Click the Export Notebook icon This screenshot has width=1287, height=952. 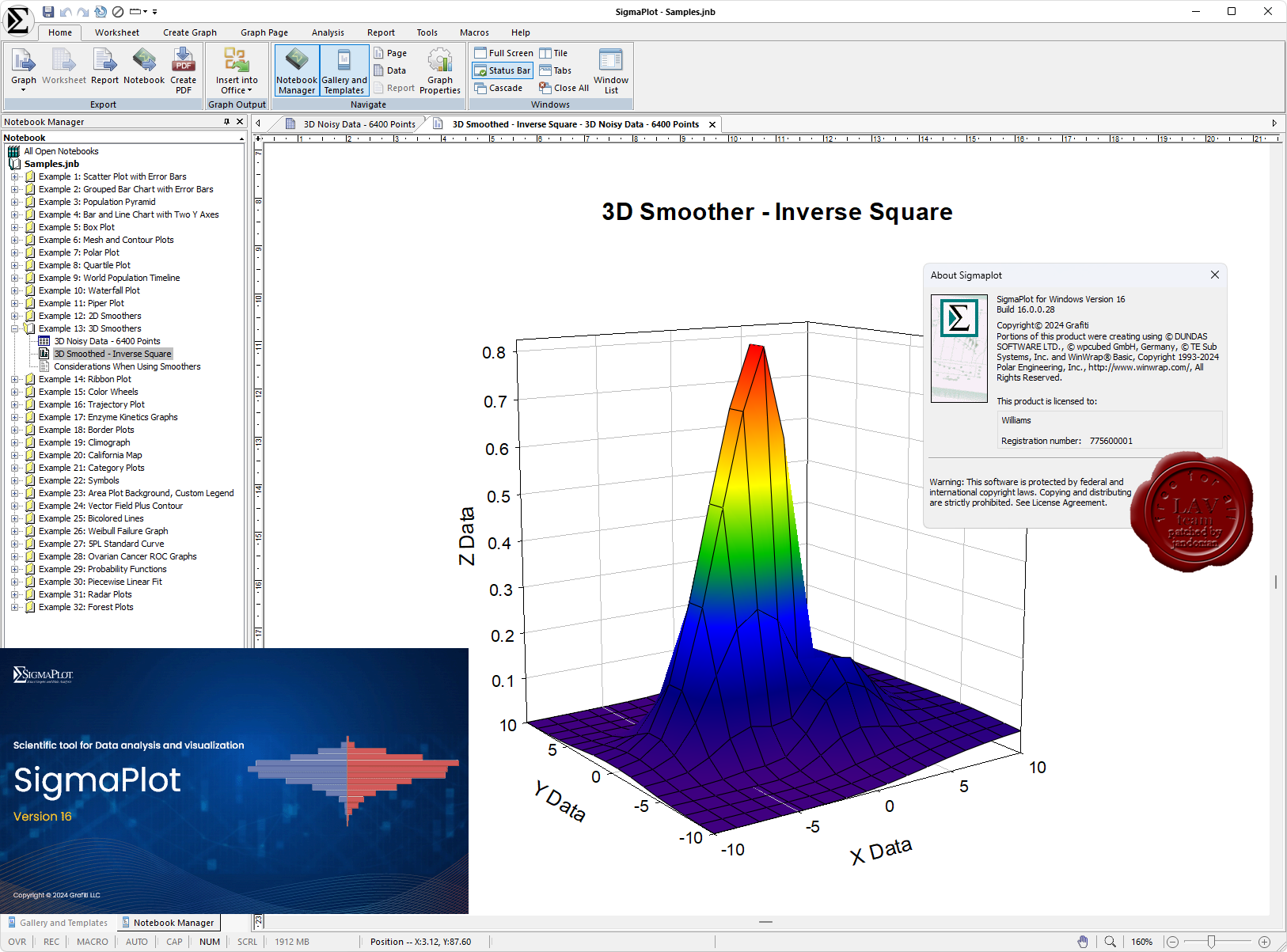click(144, 66)
